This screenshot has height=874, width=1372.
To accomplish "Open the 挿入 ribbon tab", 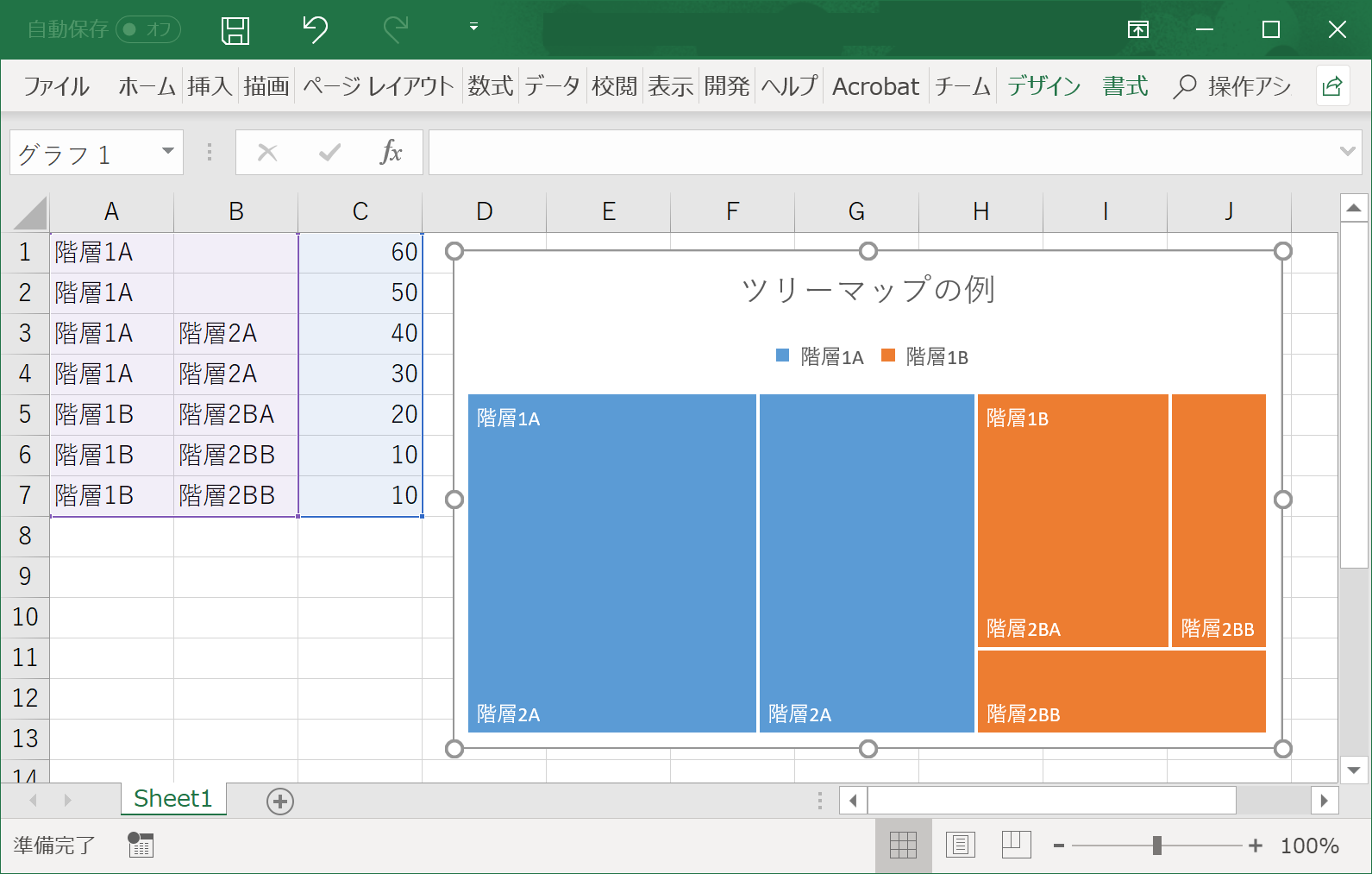I will pyautogui.click(x=210, y=86).
